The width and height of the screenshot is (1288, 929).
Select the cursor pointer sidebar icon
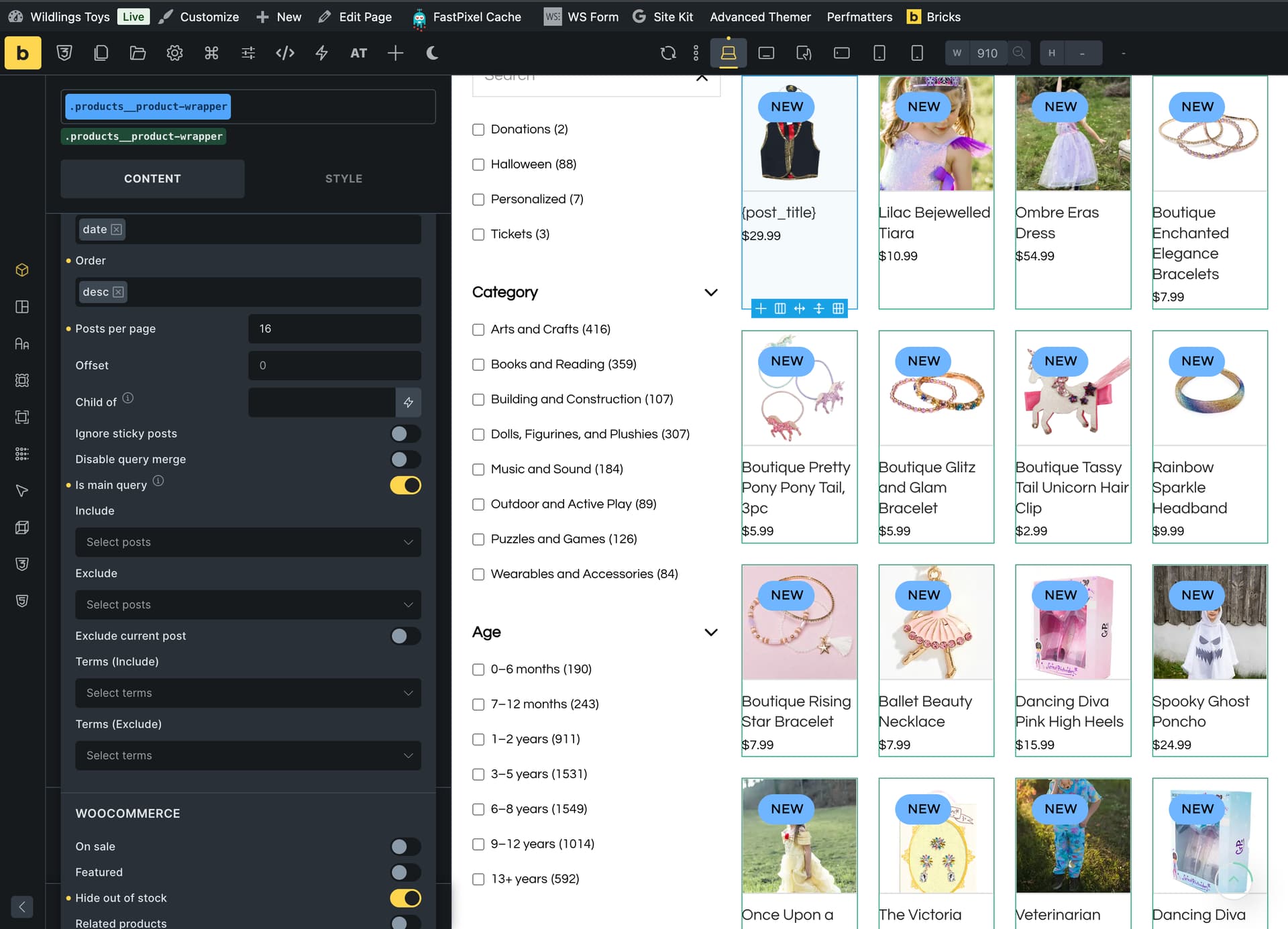[x=22, y=491]
